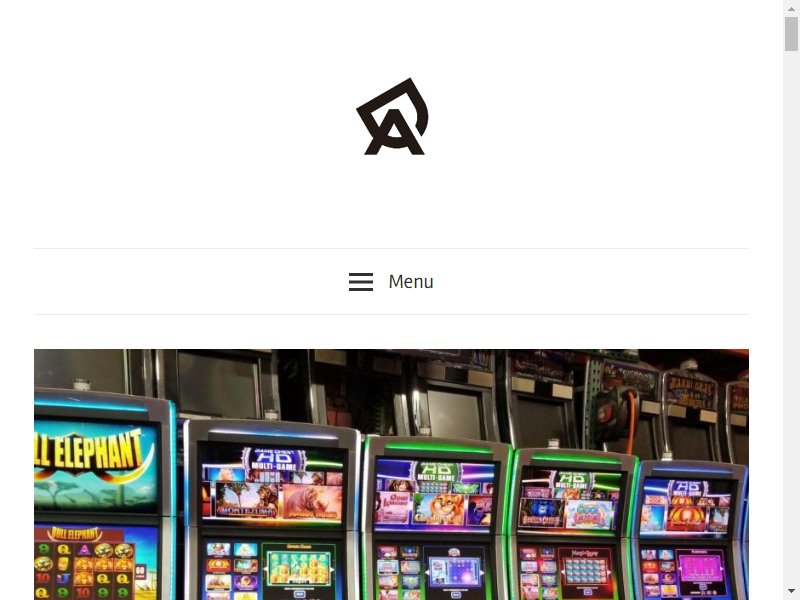Click the empty scrollbar track below the thumb

click(x=791, y=316)
